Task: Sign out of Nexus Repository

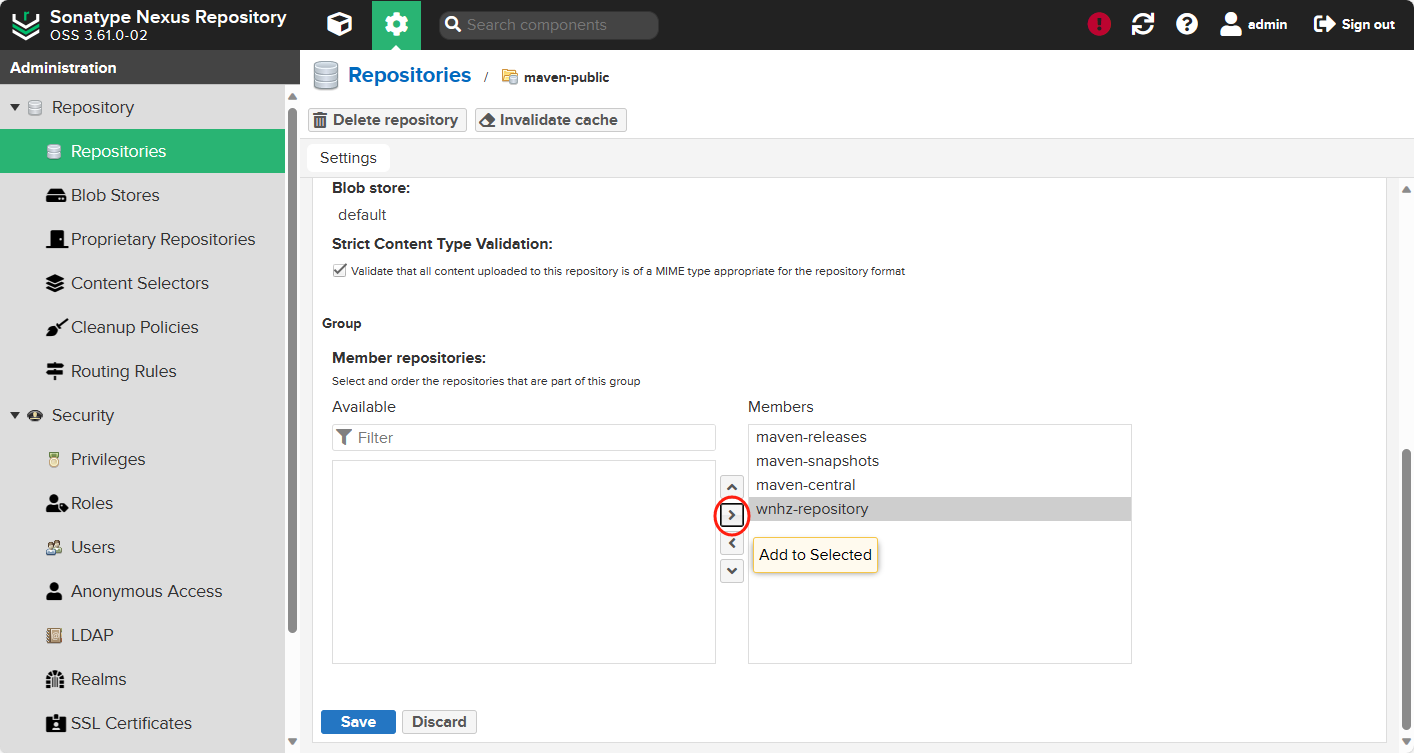Action: pyautogui.click(x=1354, y=25)
